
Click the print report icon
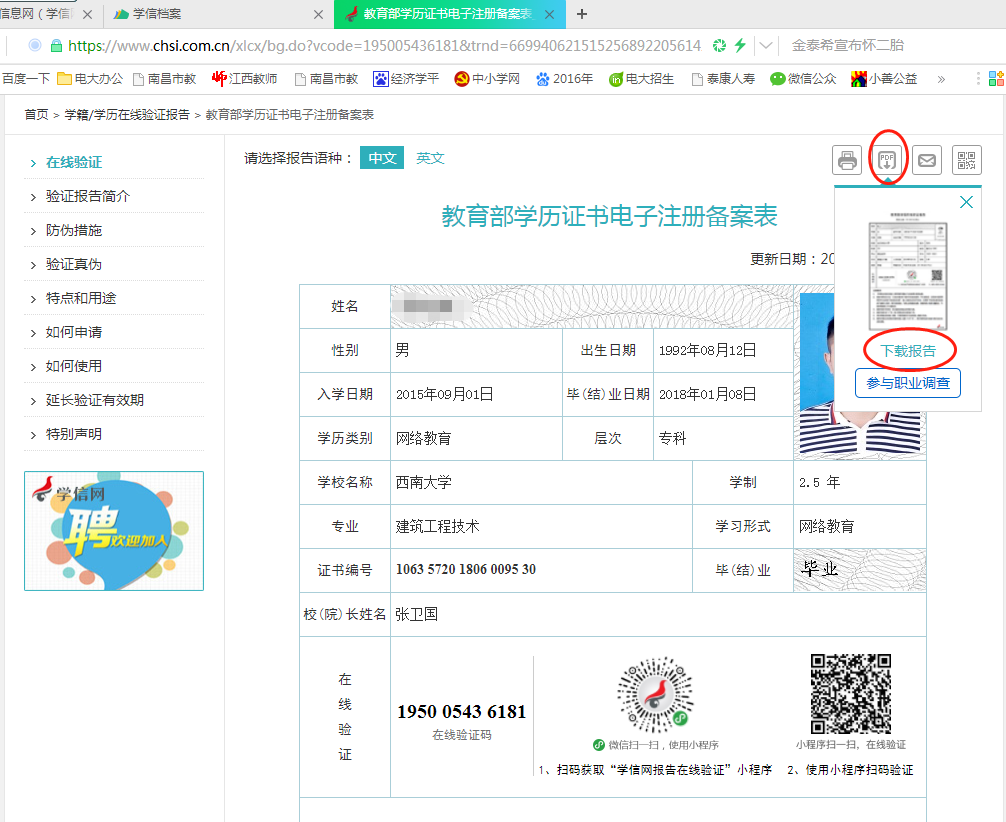pyautogui.click(x=847, y=160)
